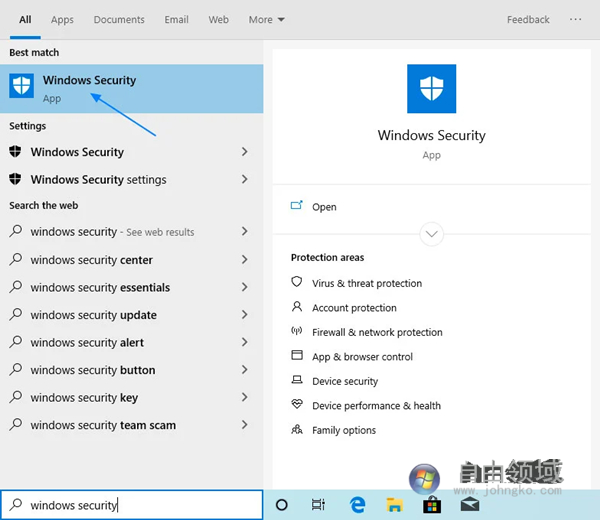Click the Open icon in the preview pane

click(x=297, y=205)
